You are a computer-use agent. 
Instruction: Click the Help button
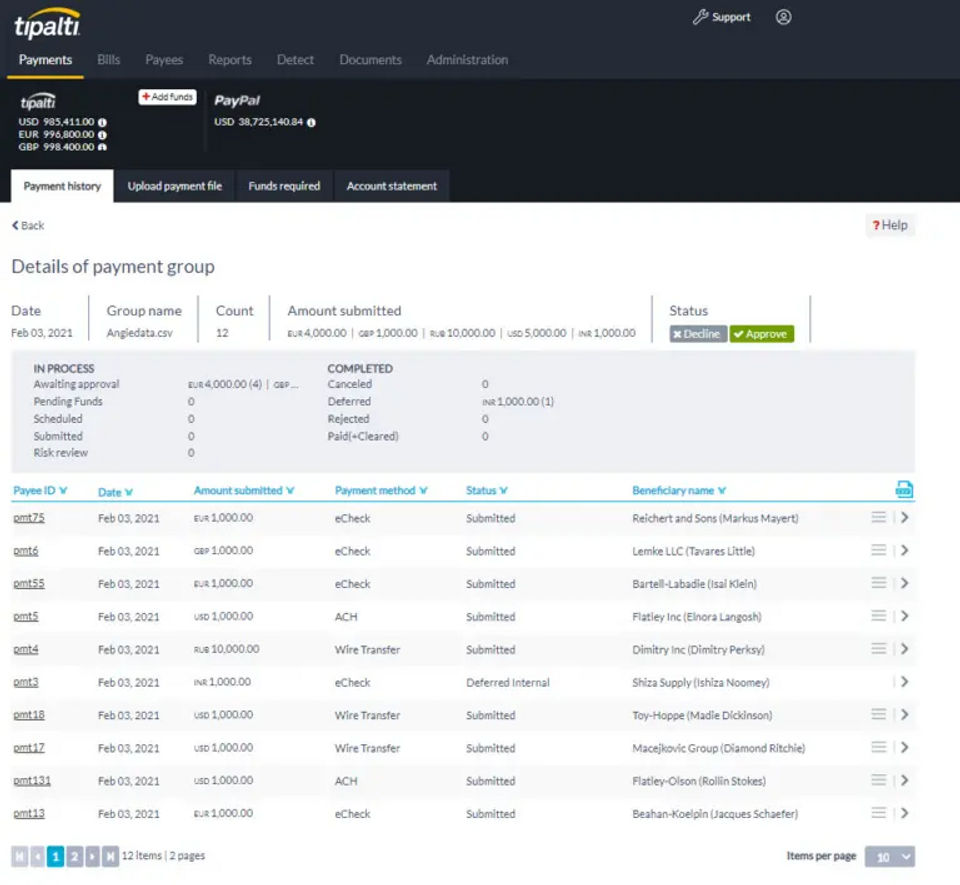(890, 225)
